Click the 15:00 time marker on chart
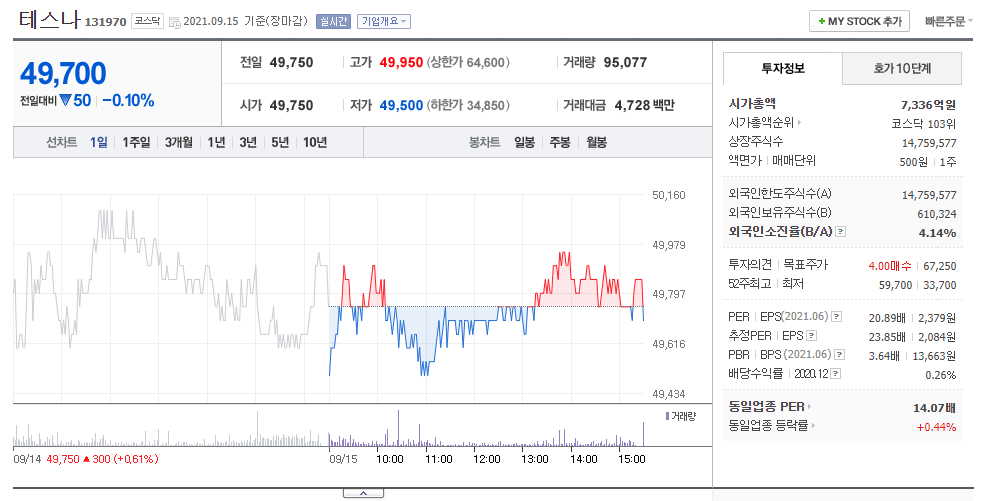The height and width of the screenshot is (501, 993). 631,459
